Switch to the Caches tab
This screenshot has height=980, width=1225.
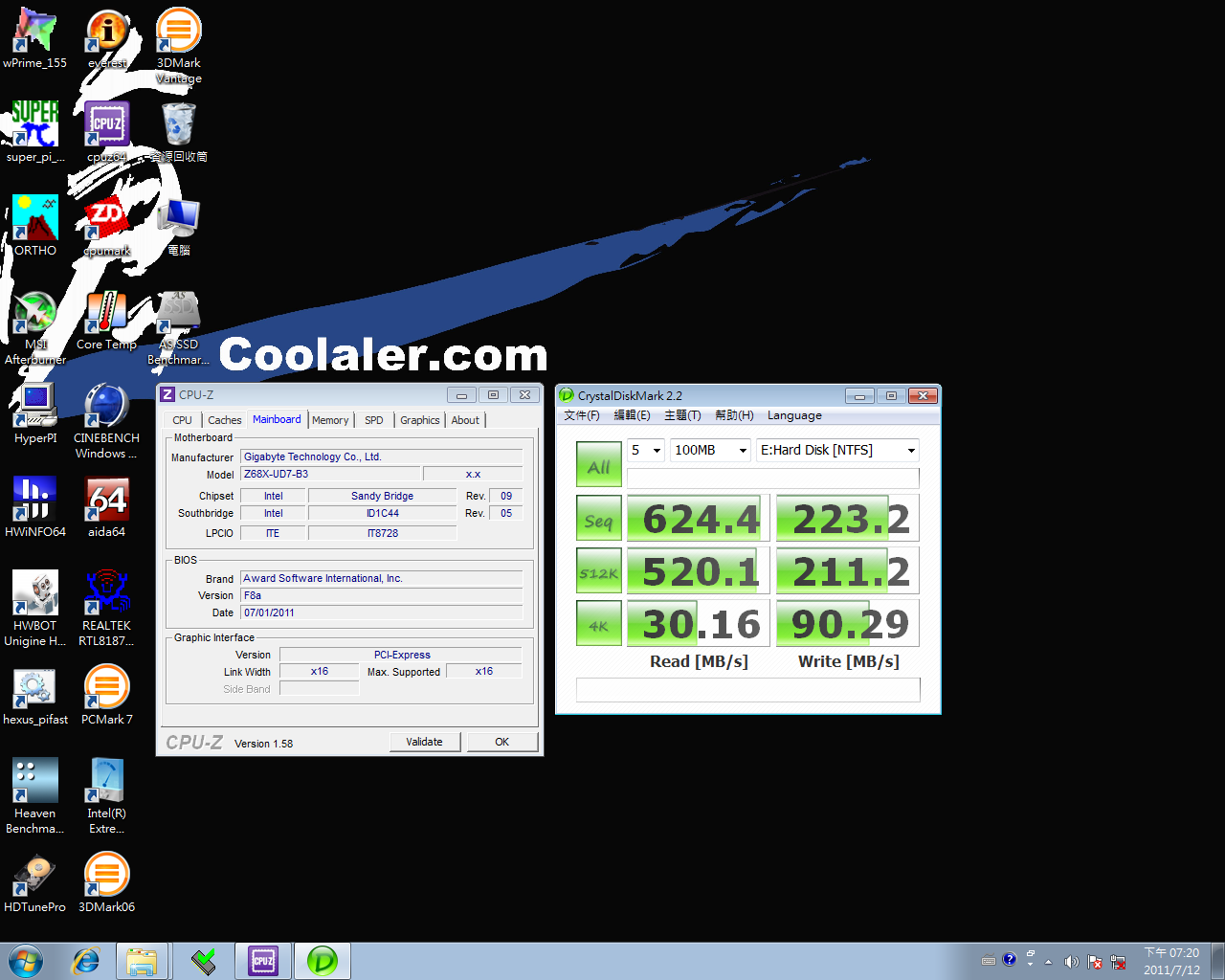coord(225,420)
